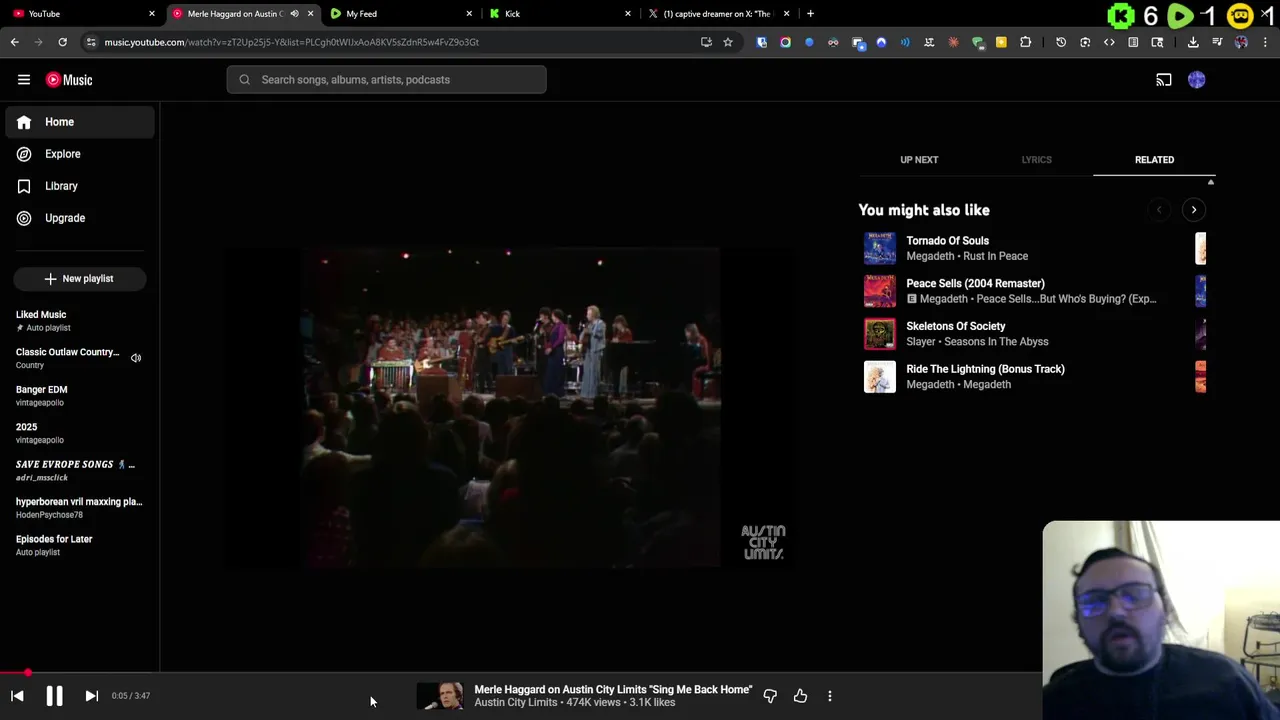Seek on the song progress bar
The height and width of the screenshot is (720, 1280).
[x=640, y=673]
